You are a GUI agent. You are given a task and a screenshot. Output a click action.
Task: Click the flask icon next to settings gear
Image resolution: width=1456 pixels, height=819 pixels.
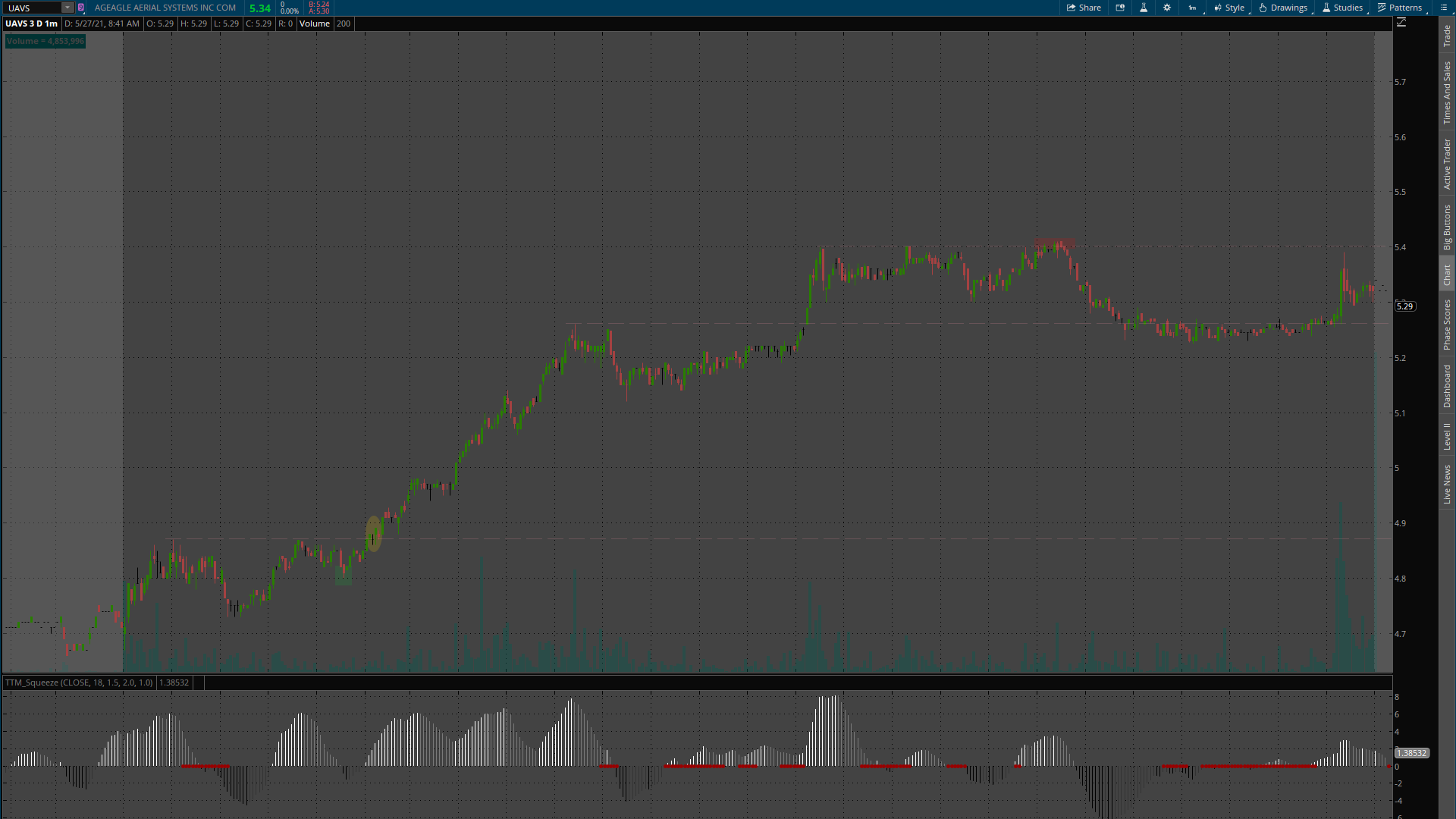click(1144, 8)
